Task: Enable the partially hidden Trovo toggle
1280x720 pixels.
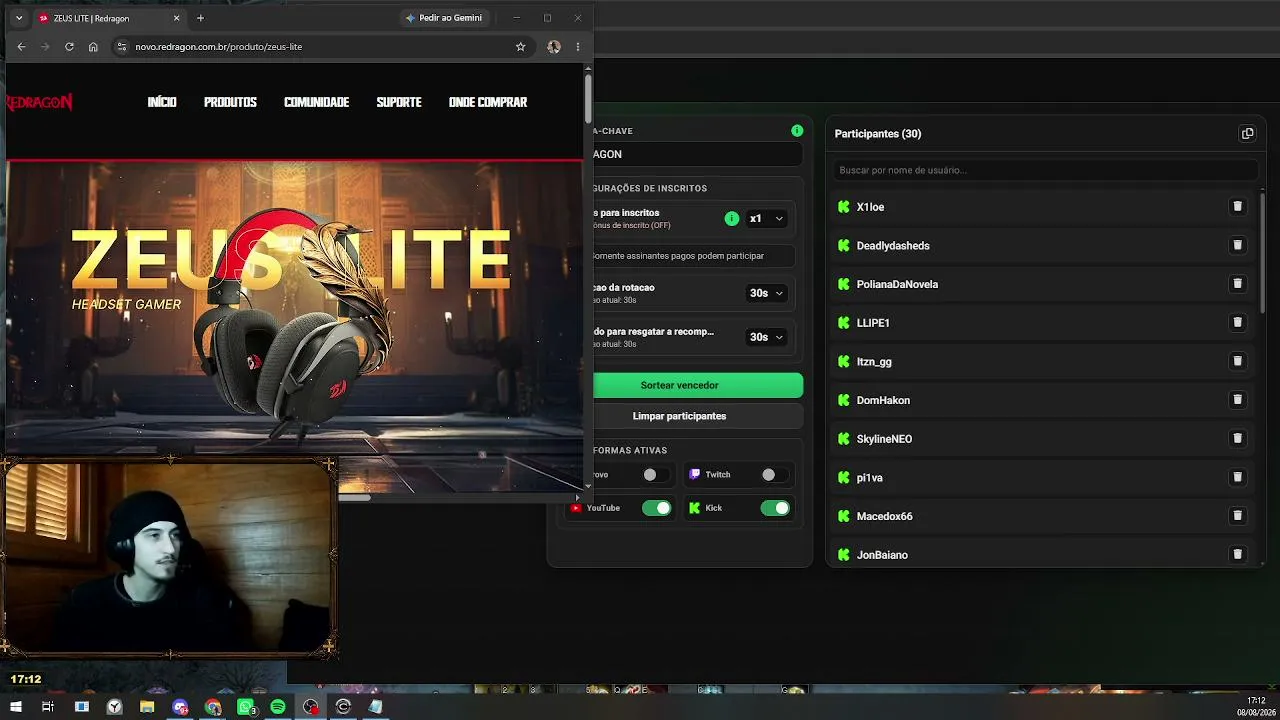Action: 656,475
